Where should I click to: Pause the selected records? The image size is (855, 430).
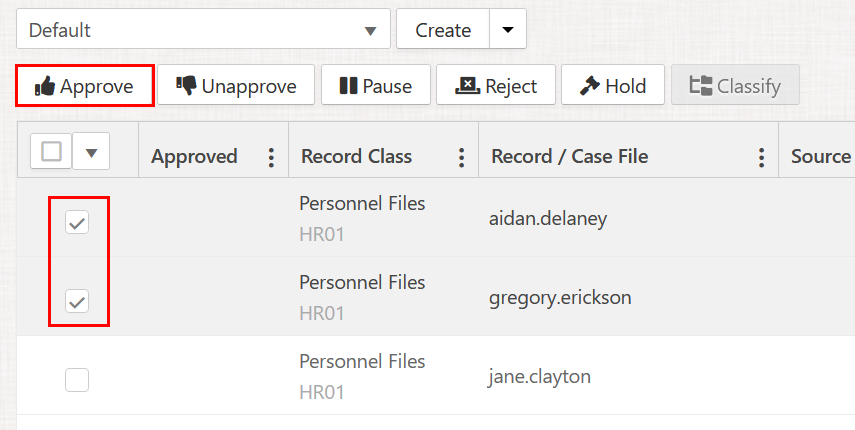(x=375, y=86)
